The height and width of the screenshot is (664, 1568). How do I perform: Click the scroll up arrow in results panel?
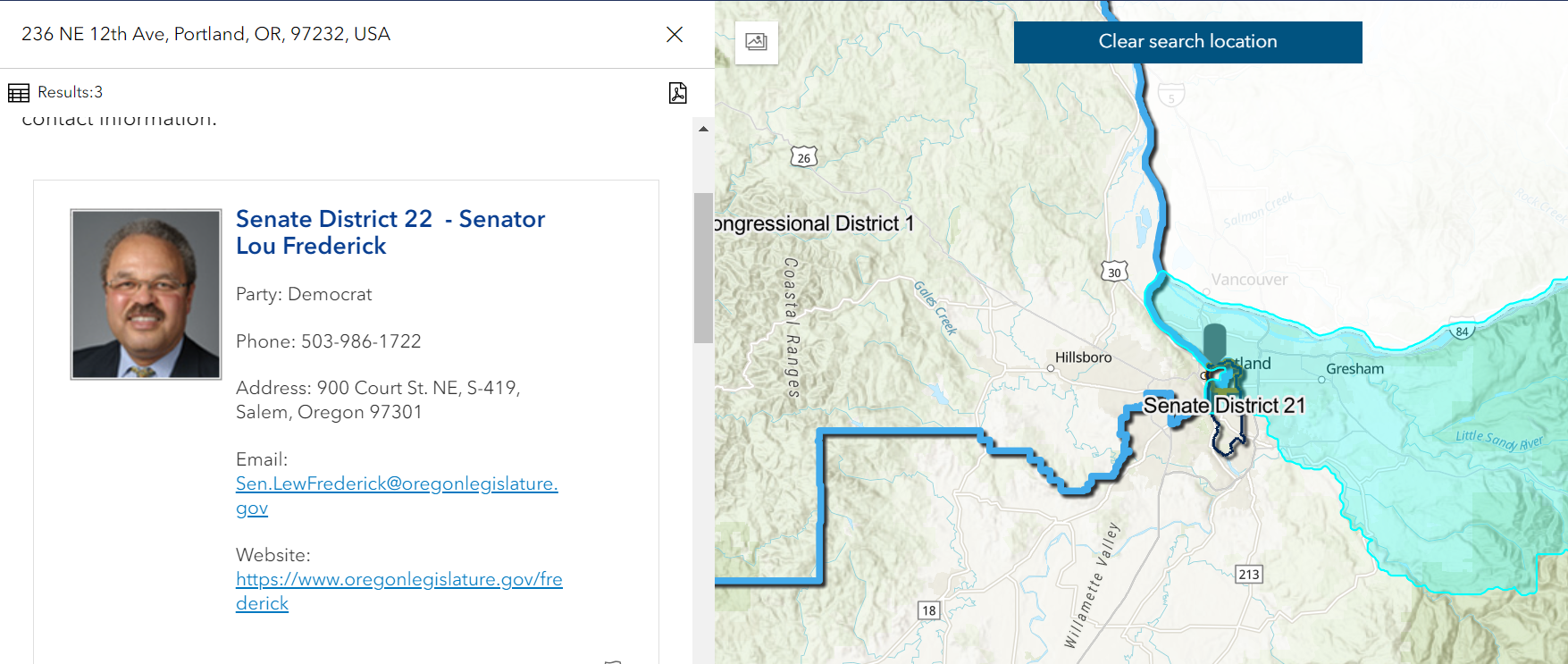pyautogui.click(x=703, y=130)
